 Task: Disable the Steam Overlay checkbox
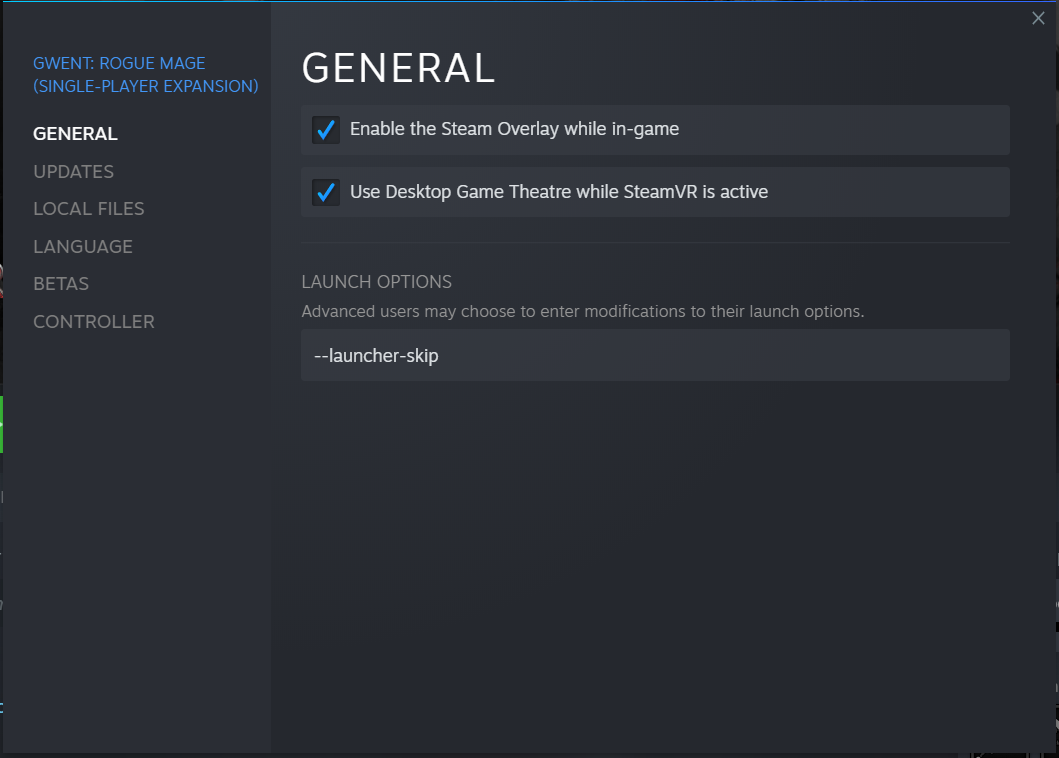pyautogui.click(x=325, y=130)
